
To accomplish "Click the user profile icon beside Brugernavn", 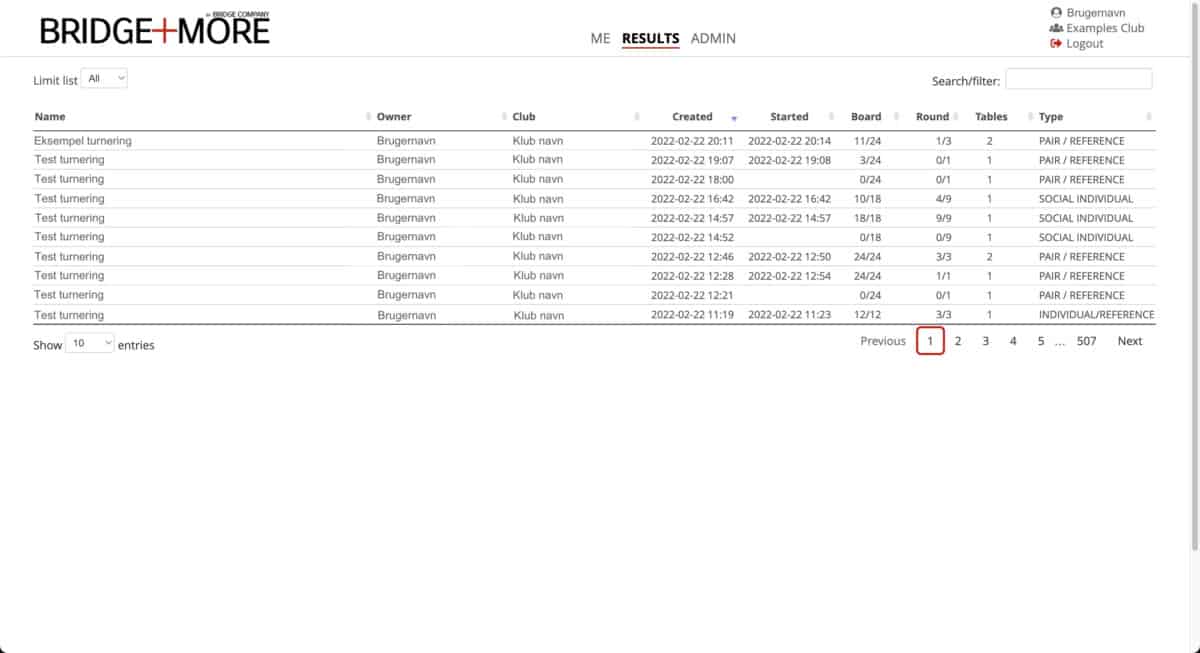I will click(x=1056, y=13).
